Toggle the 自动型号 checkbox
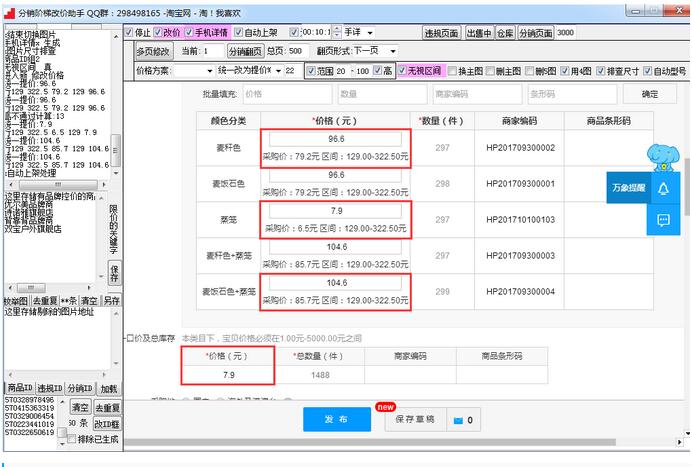692x467 pixels. click(647, 71)
